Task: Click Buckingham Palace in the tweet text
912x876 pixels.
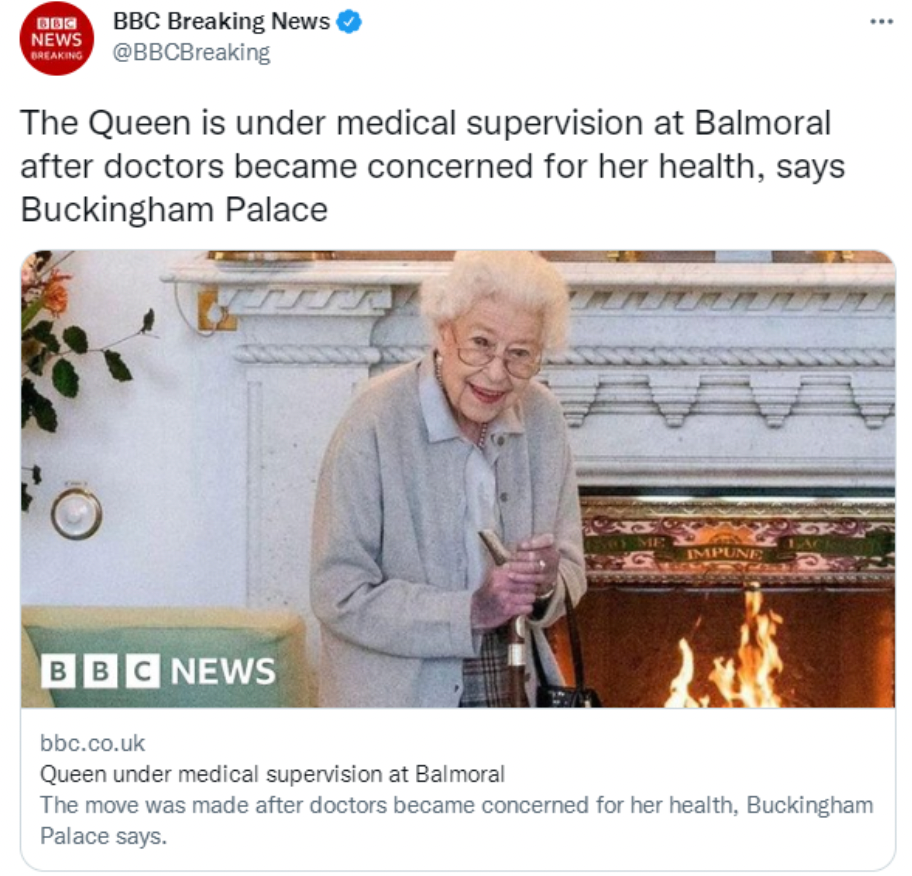Action: 174,209
